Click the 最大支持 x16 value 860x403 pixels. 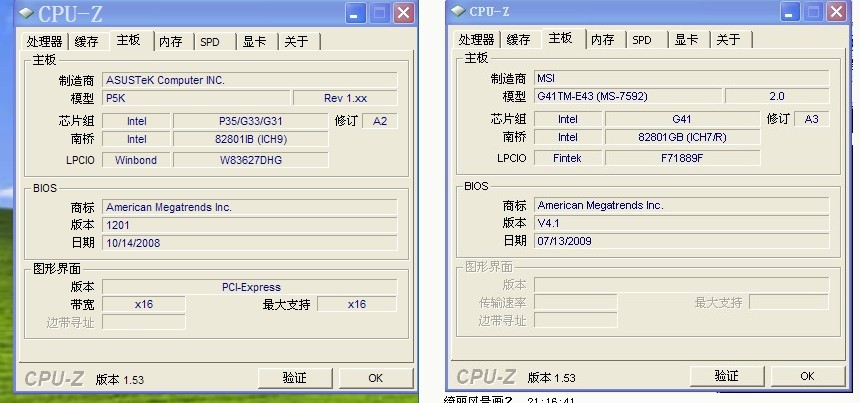tap(357, 304)
